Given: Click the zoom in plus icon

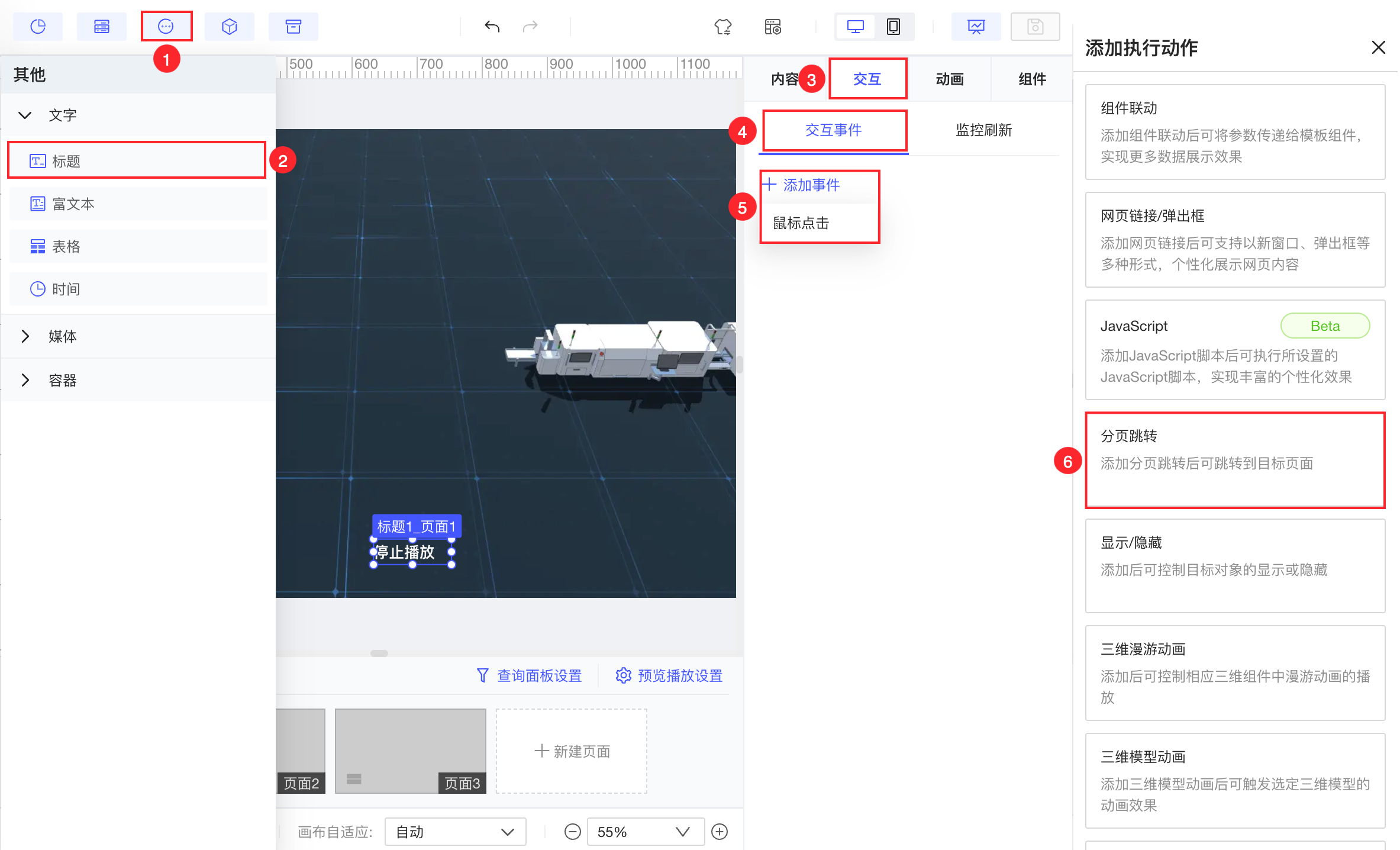Looking at the screenshot, I should pos(720,832).
